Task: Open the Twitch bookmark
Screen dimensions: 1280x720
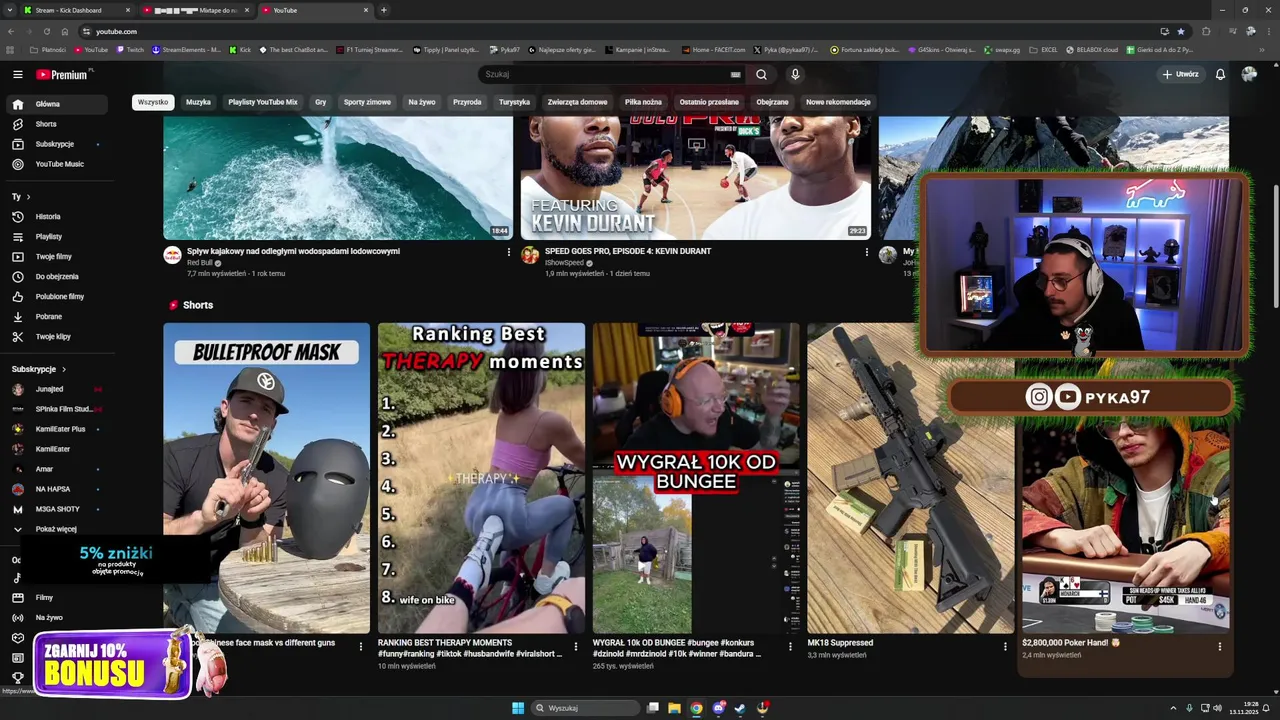Action: click(130, 49)
